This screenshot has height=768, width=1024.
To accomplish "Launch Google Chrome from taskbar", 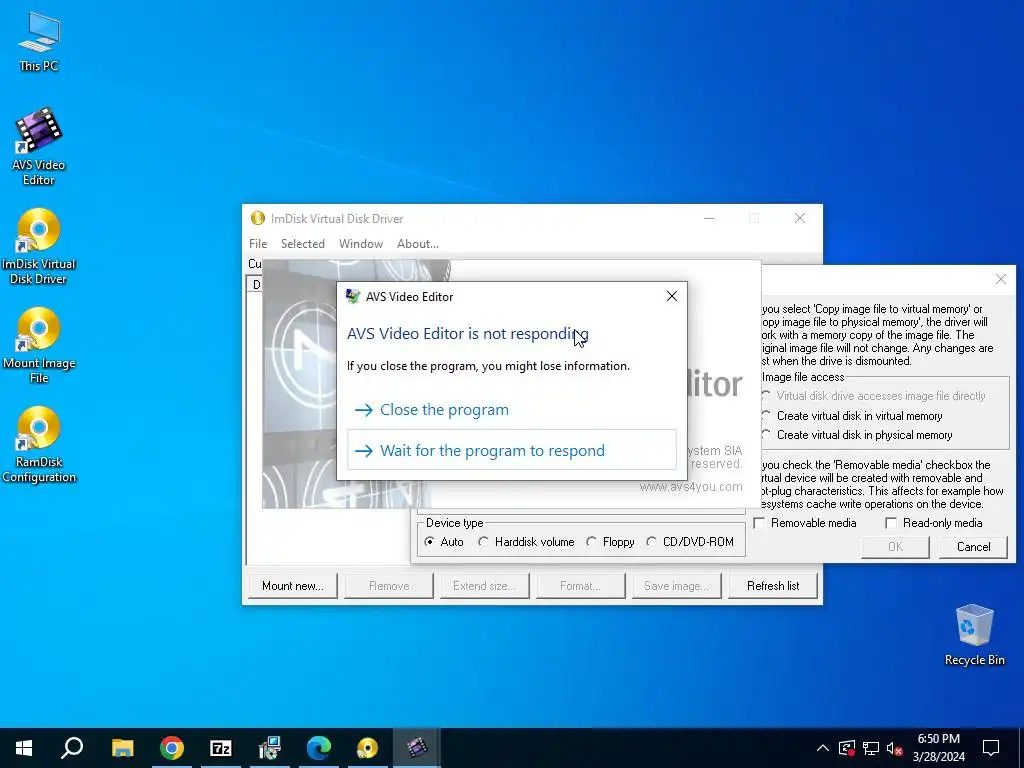I will 172,748.
